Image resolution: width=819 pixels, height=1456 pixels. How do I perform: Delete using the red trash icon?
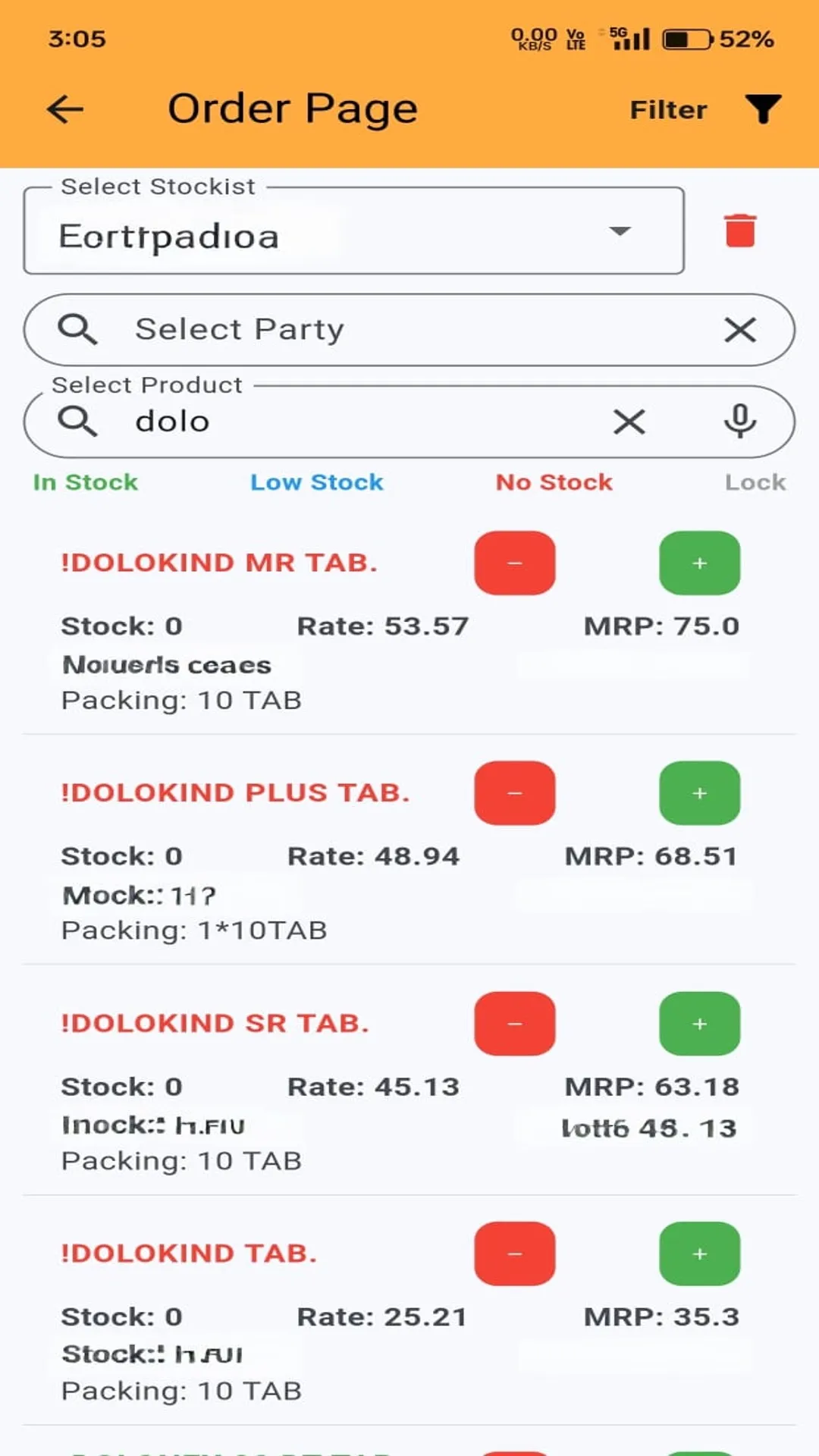point(740,231)
